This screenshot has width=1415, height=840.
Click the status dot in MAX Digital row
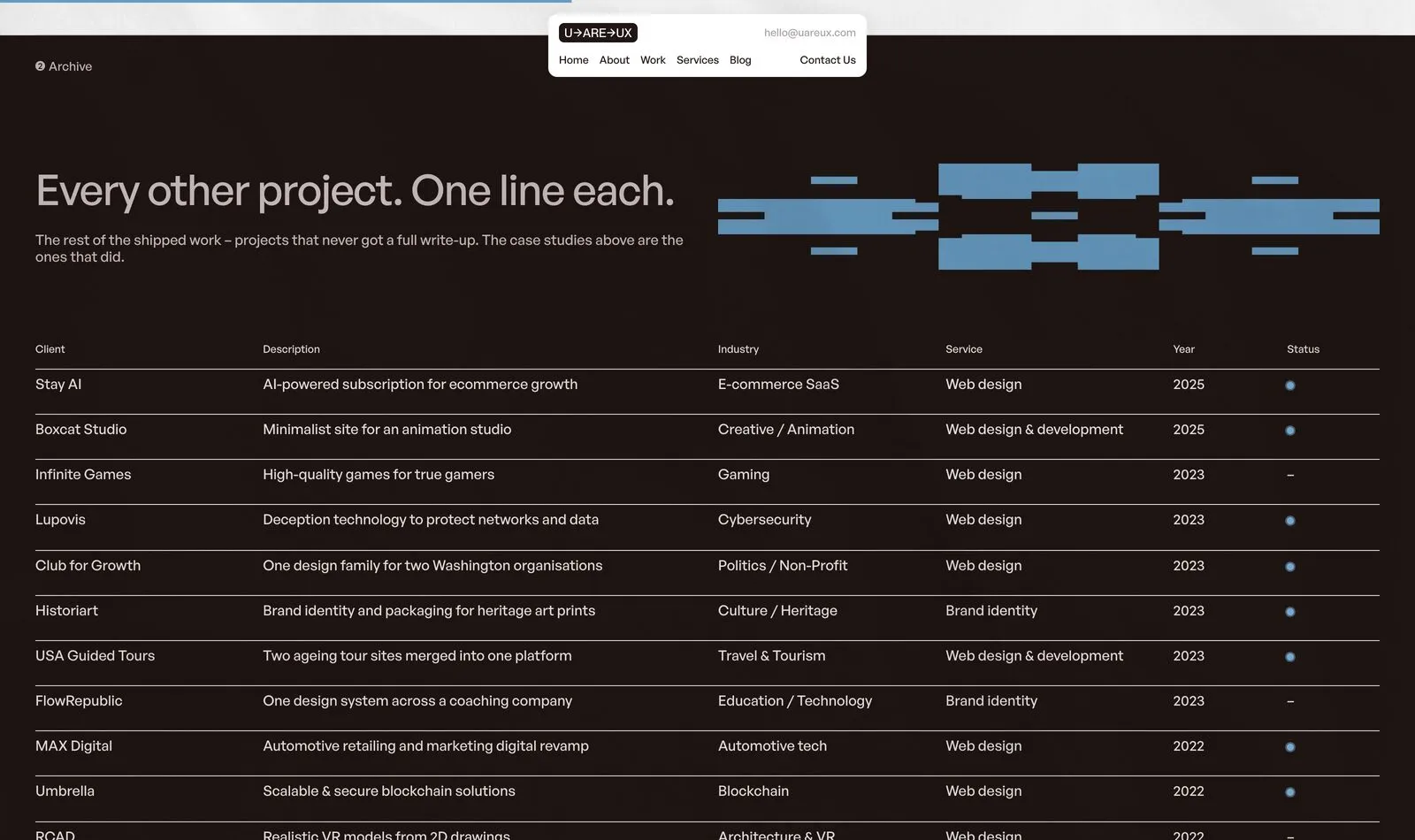click(1290, 747)
